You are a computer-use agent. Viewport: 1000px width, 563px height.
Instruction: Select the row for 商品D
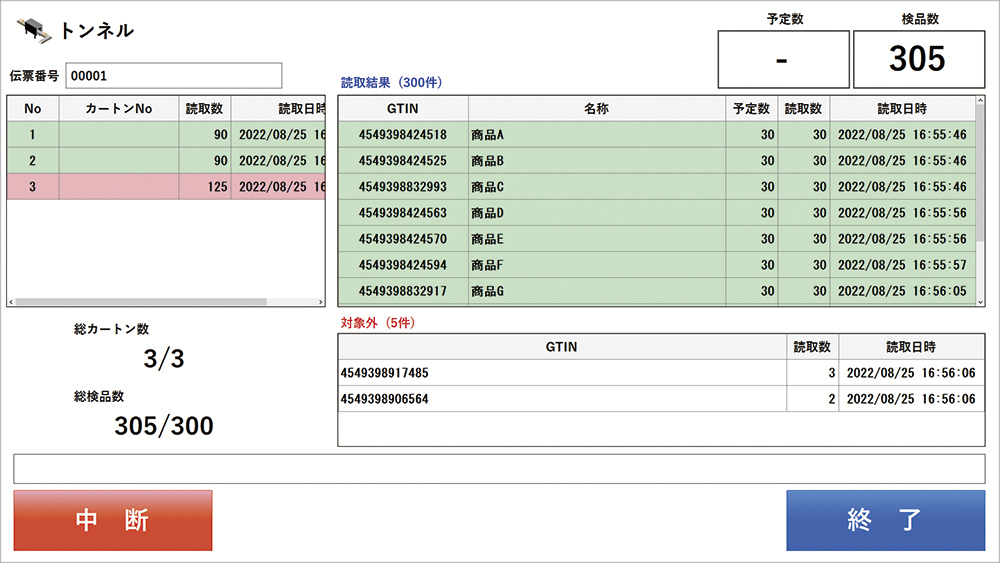(657, 213)
